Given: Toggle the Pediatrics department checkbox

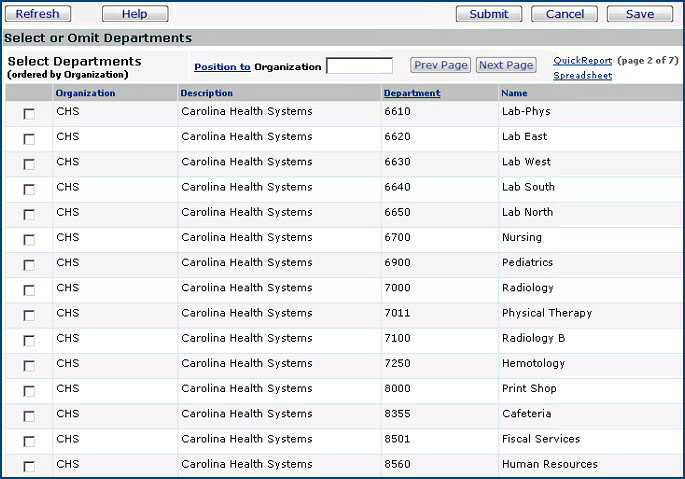Looking at the screenshot, I should tap(29, 265).
